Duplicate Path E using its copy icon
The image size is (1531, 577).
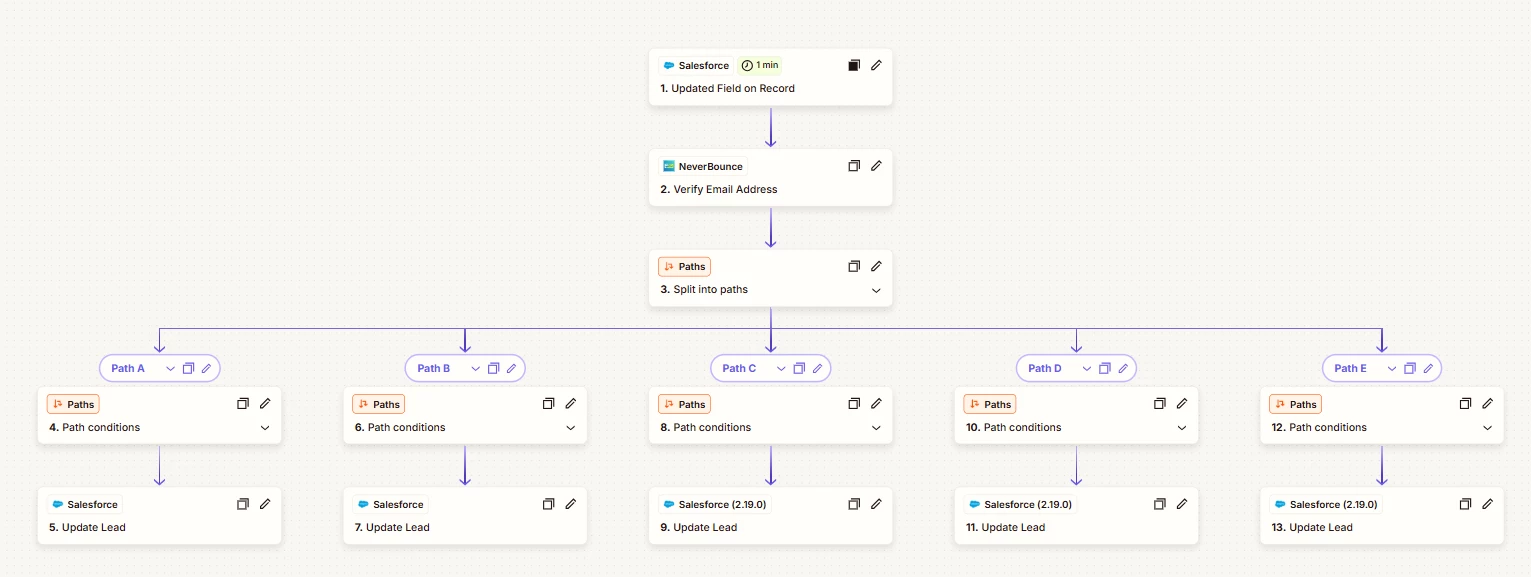(1410, 368)
